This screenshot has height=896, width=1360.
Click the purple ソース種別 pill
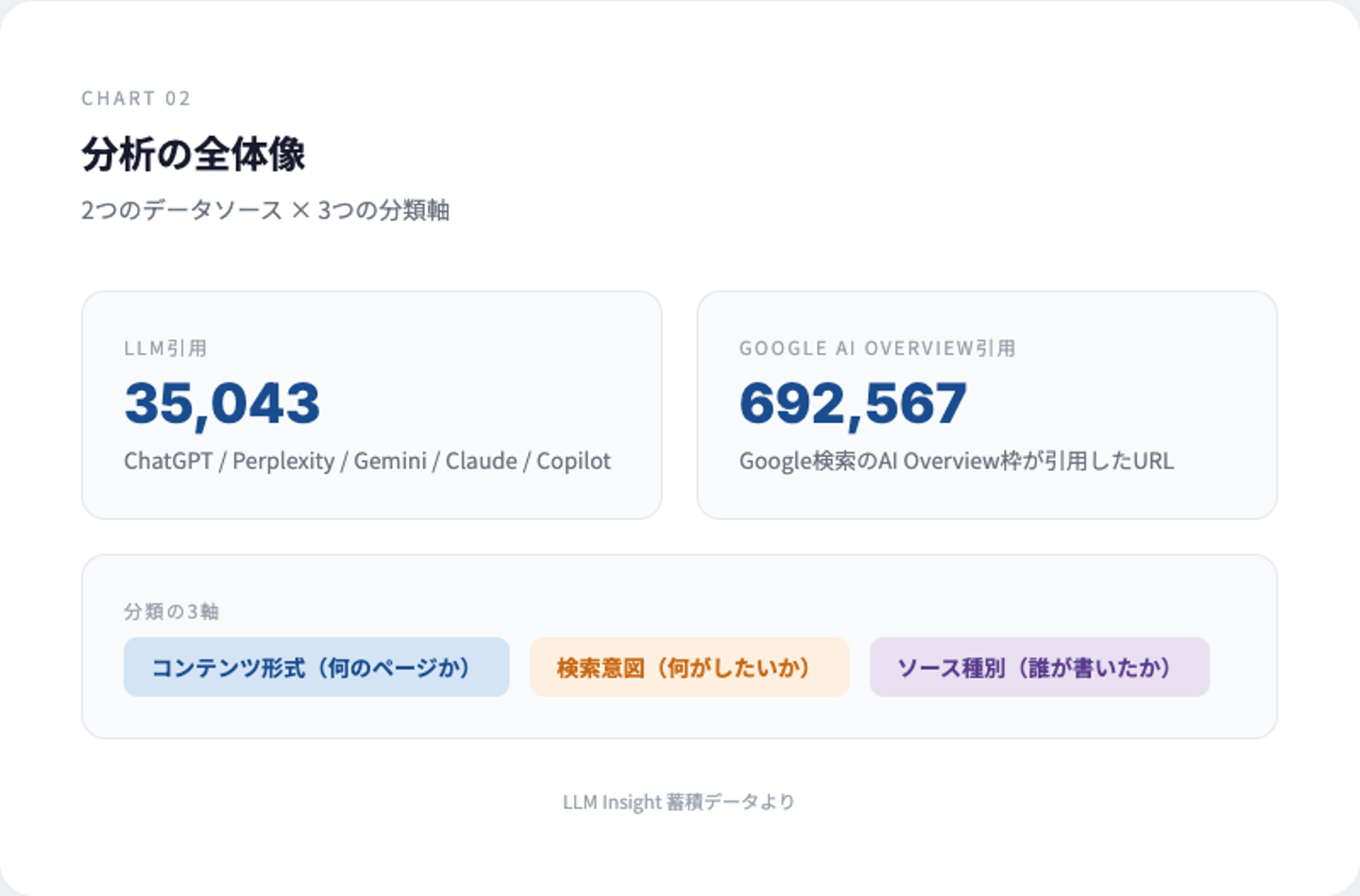(x=1039, y=668)
